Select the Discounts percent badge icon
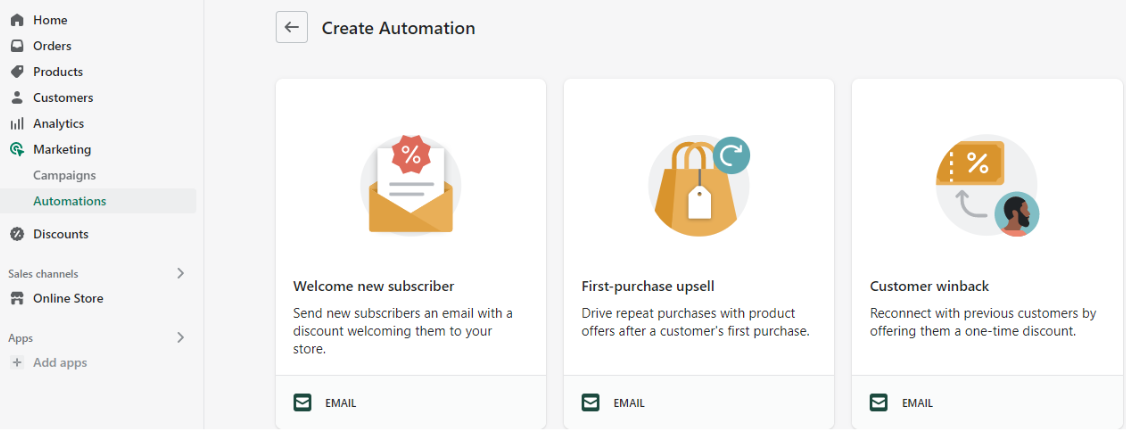This screenshot has width=1126, height=433. (x=17, y=234)
